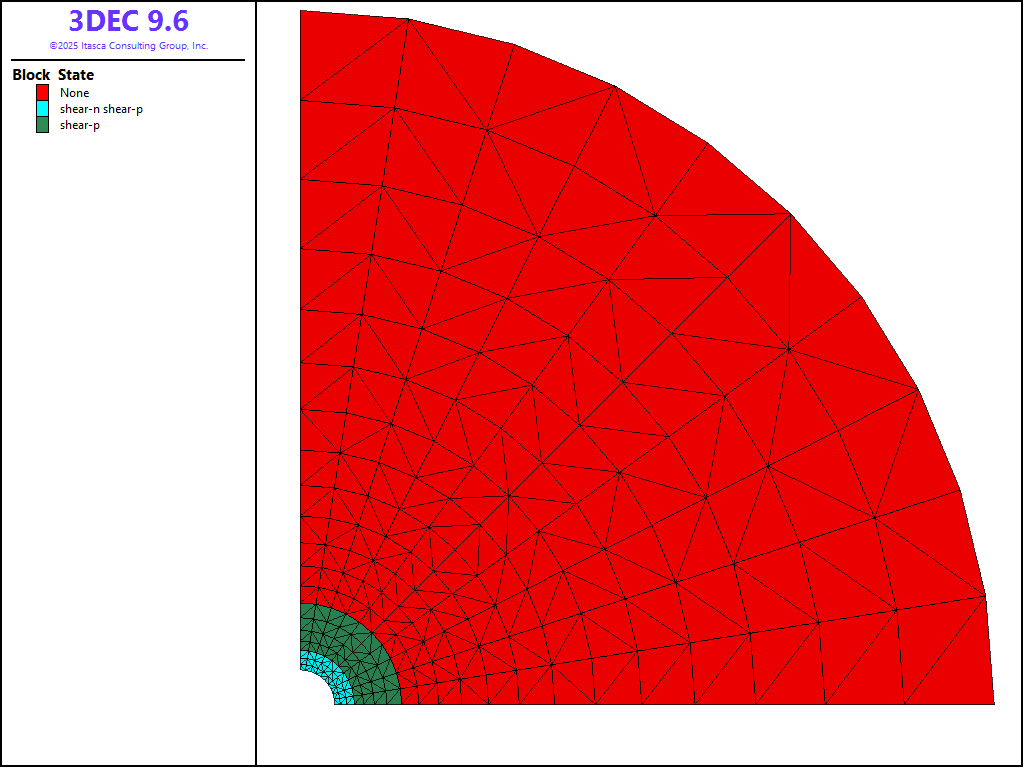Viewport: 1024px width, 768px height.
Task: Select the word State in legend heading
Action: click(76, 75)
